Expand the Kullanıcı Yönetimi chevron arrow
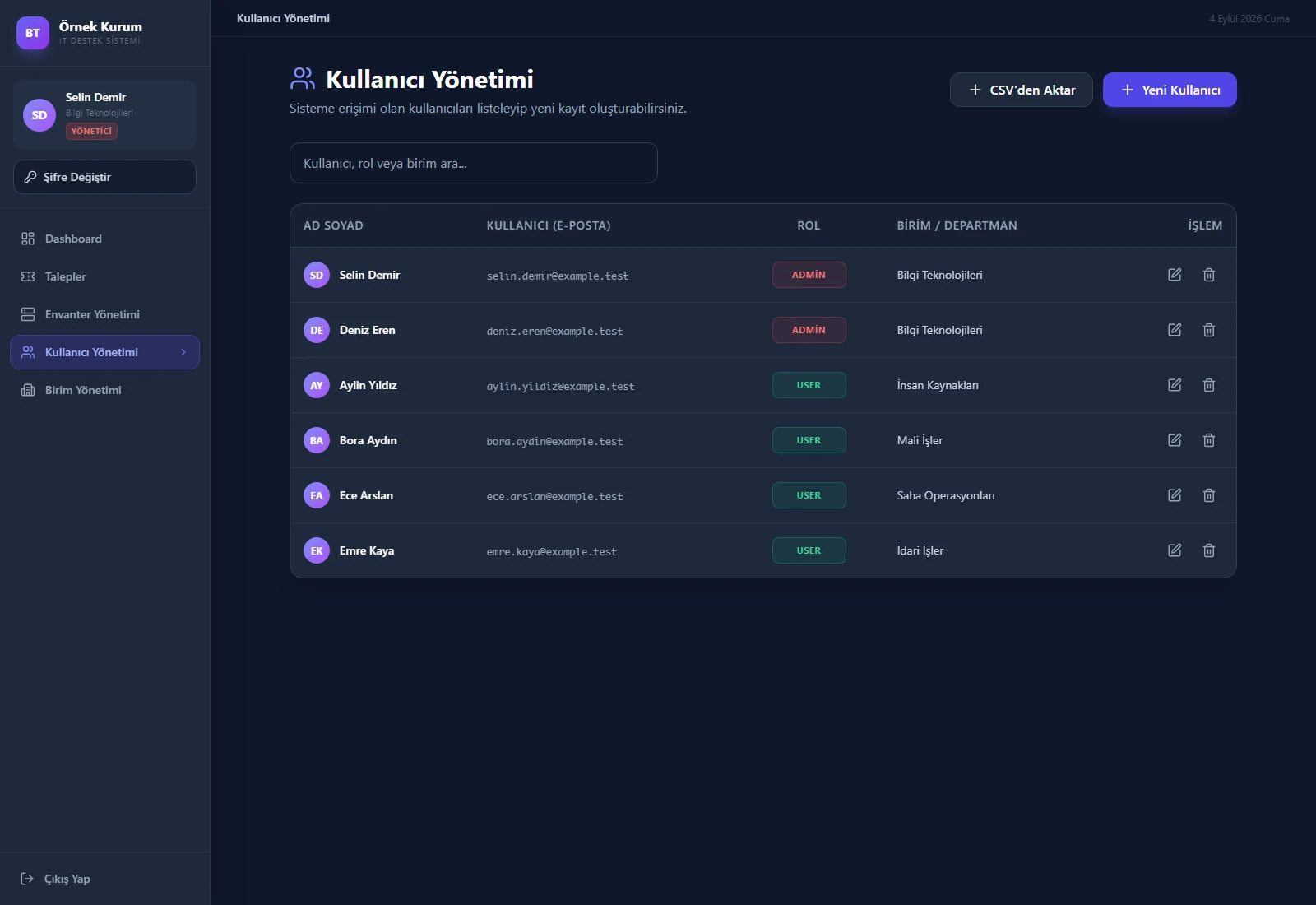The width and height of the screenshot is (1316, 905). click(x=183, y=352)
